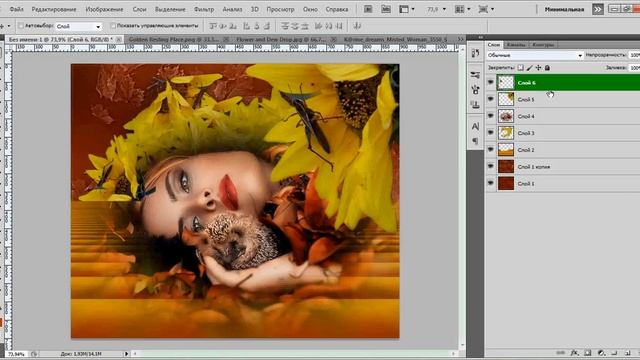Open the Выделение menu

point(170,9)
